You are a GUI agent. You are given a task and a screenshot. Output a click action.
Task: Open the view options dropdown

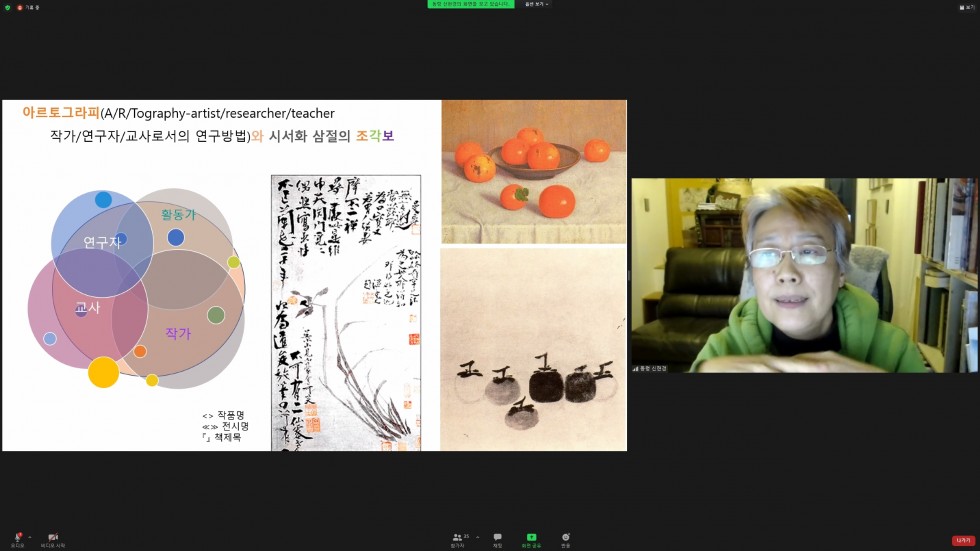pyautogui.click(x=536, y=4)
